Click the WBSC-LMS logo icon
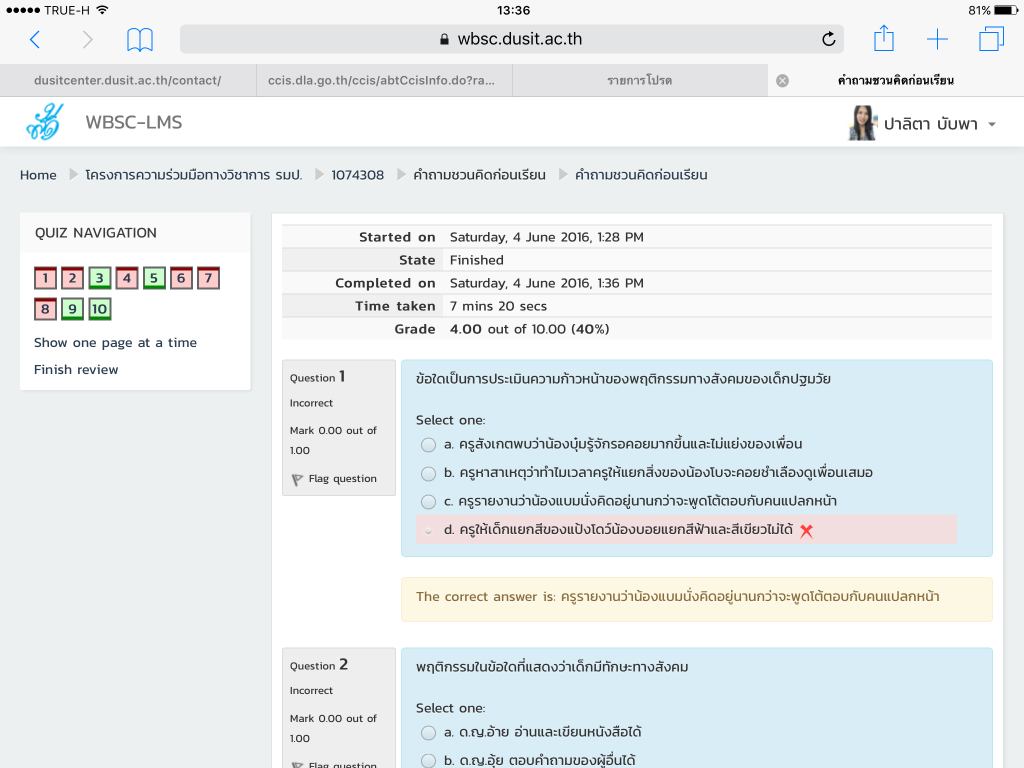This screenshot has height=768, width=1024. click(44, 123)
